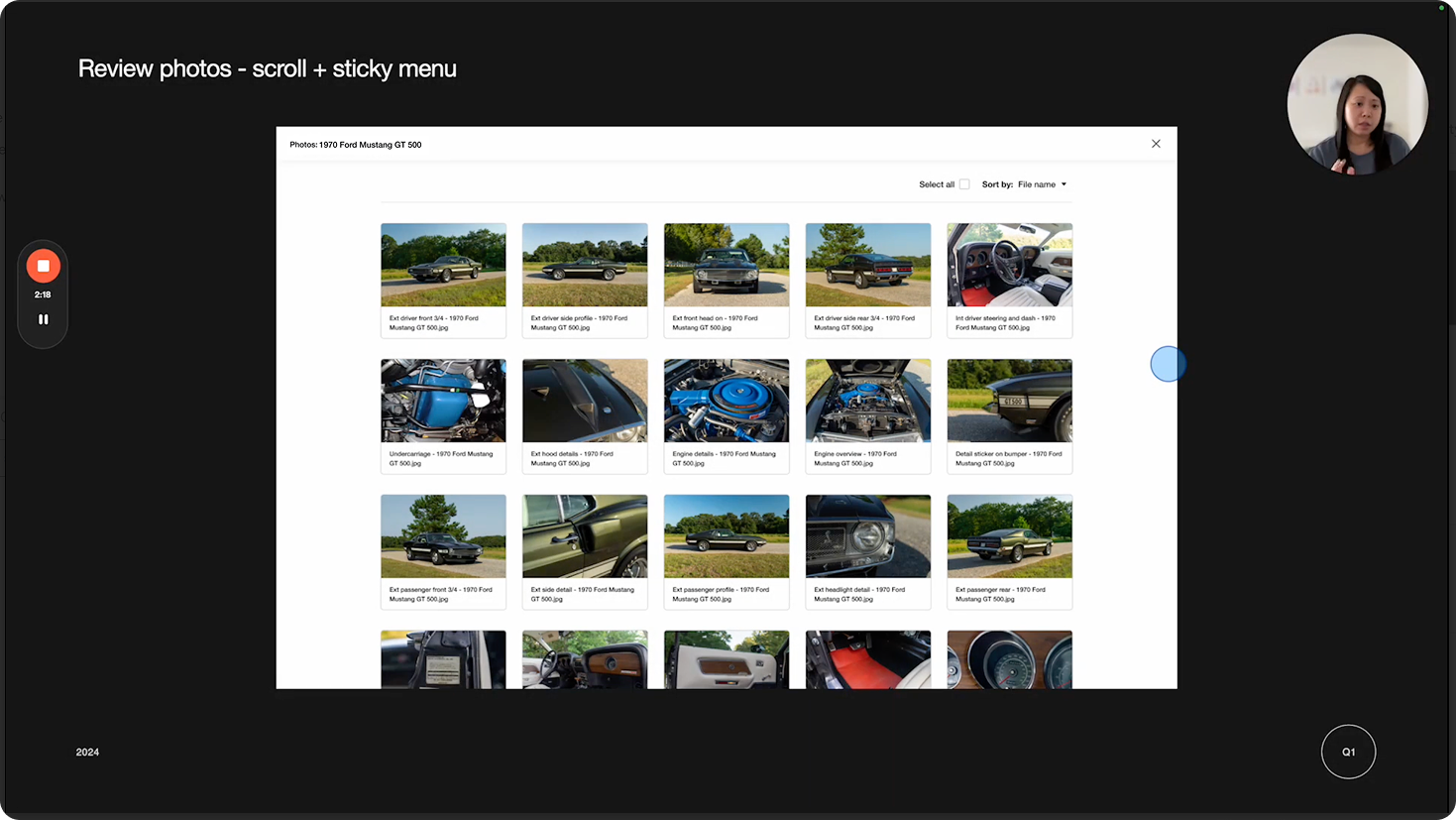Screen dimensions: 1456x820
Task: Click the red floor mat photo in bottom row
Action: point(868,659)
